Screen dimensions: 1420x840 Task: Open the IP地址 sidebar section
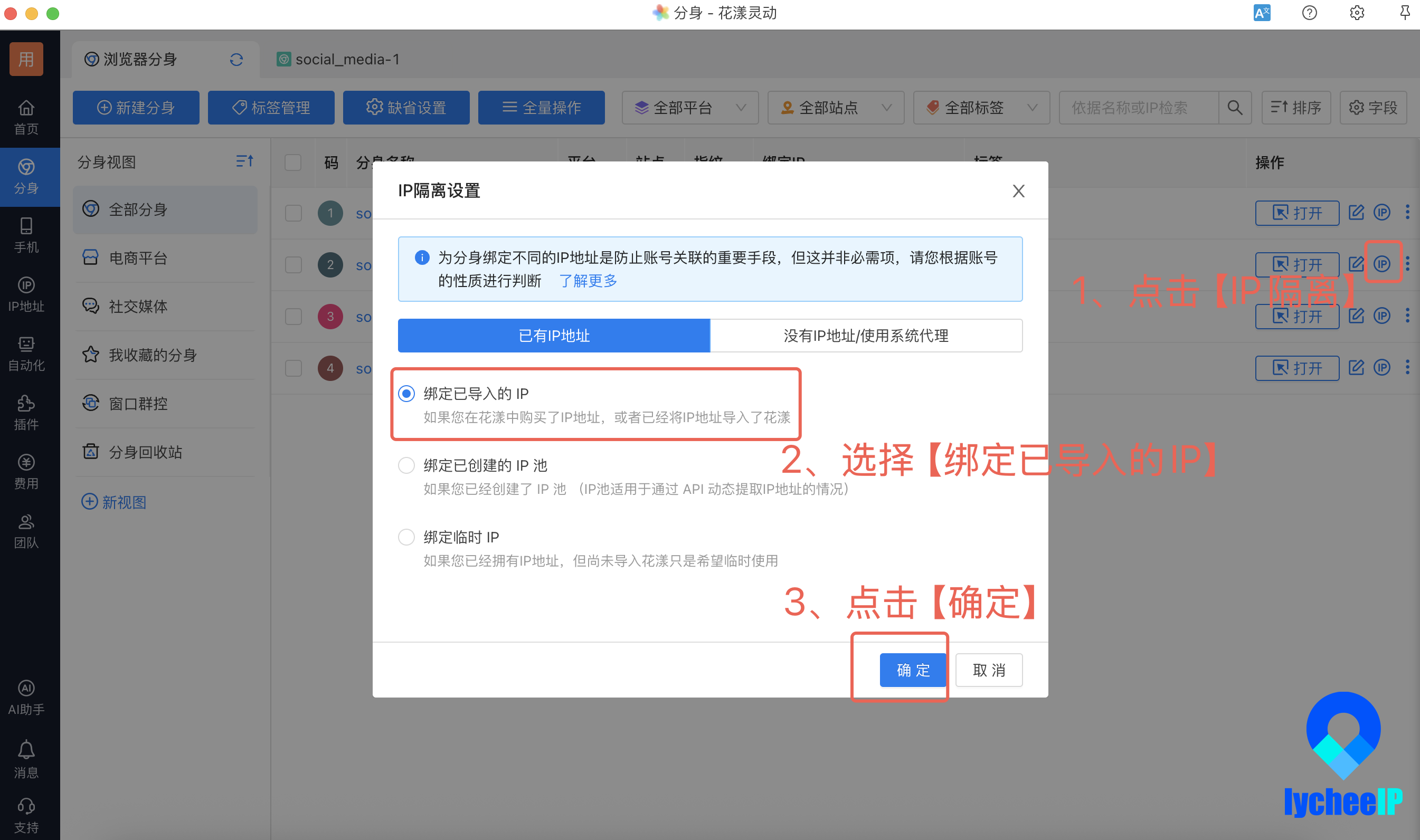[x=26, y=294]
